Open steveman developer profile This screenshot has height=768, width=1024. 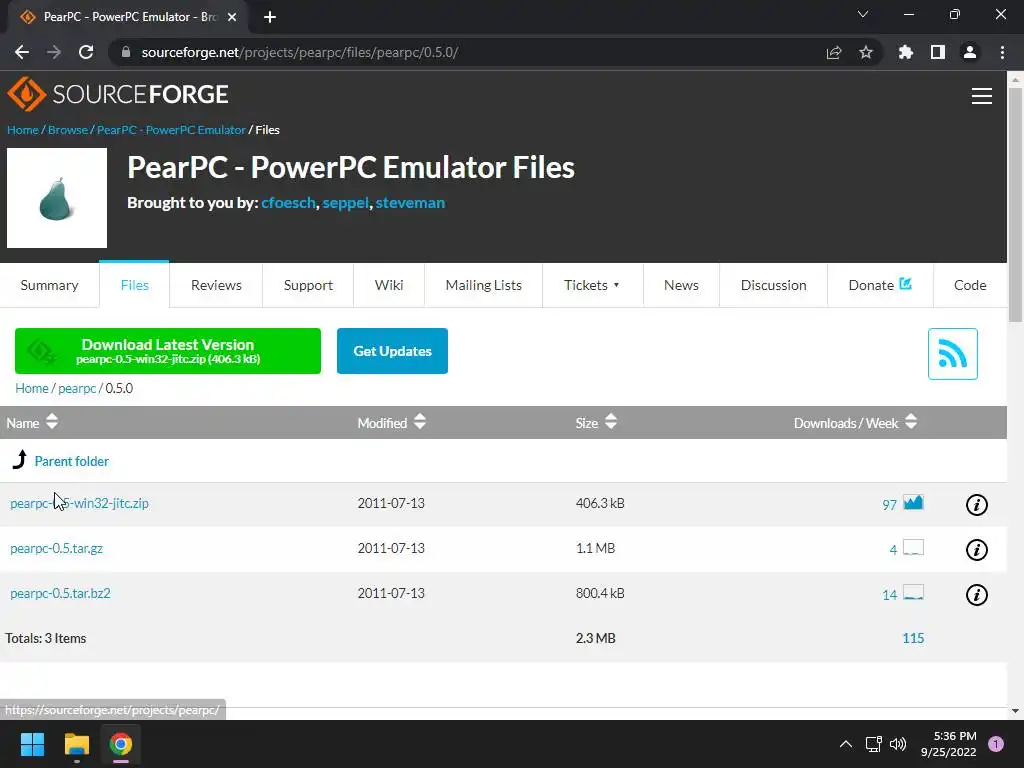410,203
